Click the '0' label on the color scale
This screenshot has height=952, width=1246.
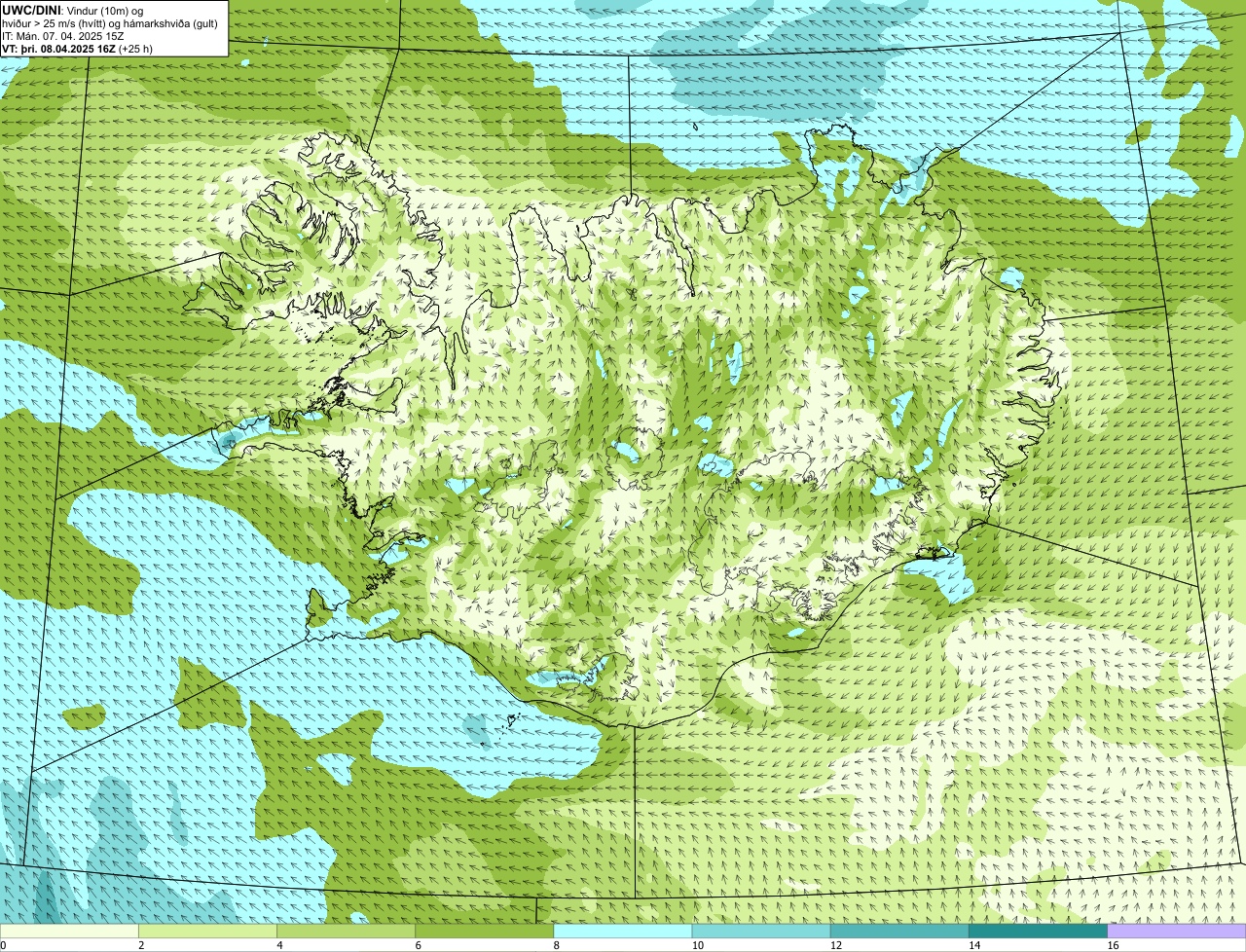click(x=3, y=945)
